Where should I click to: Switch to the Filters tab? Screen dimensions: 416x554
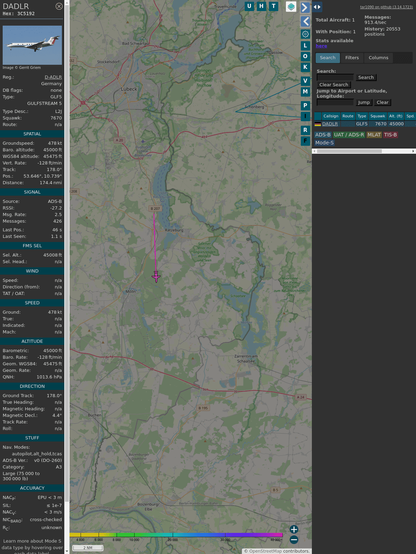tap(352, 58)
